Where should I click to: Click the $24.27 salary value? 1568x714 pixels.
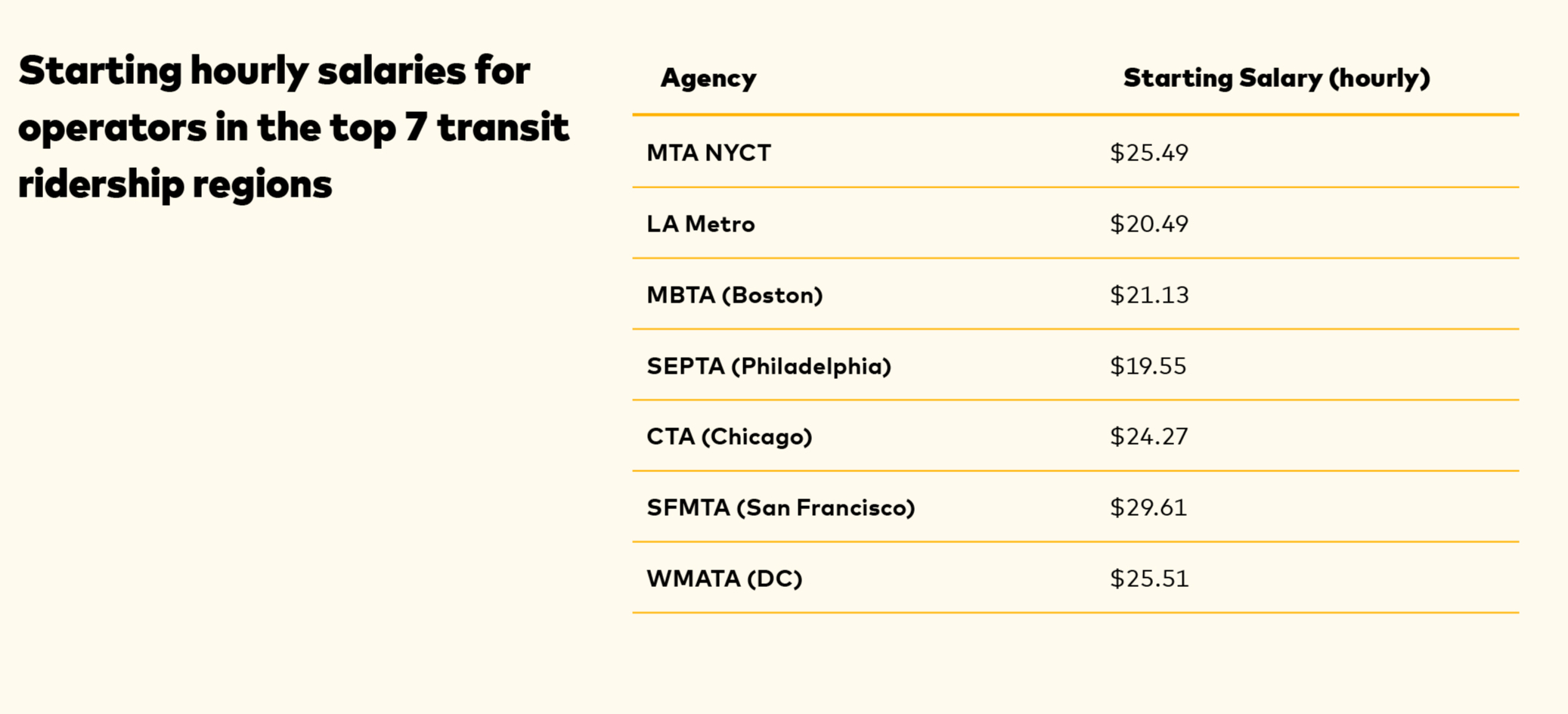(1148, 436)
